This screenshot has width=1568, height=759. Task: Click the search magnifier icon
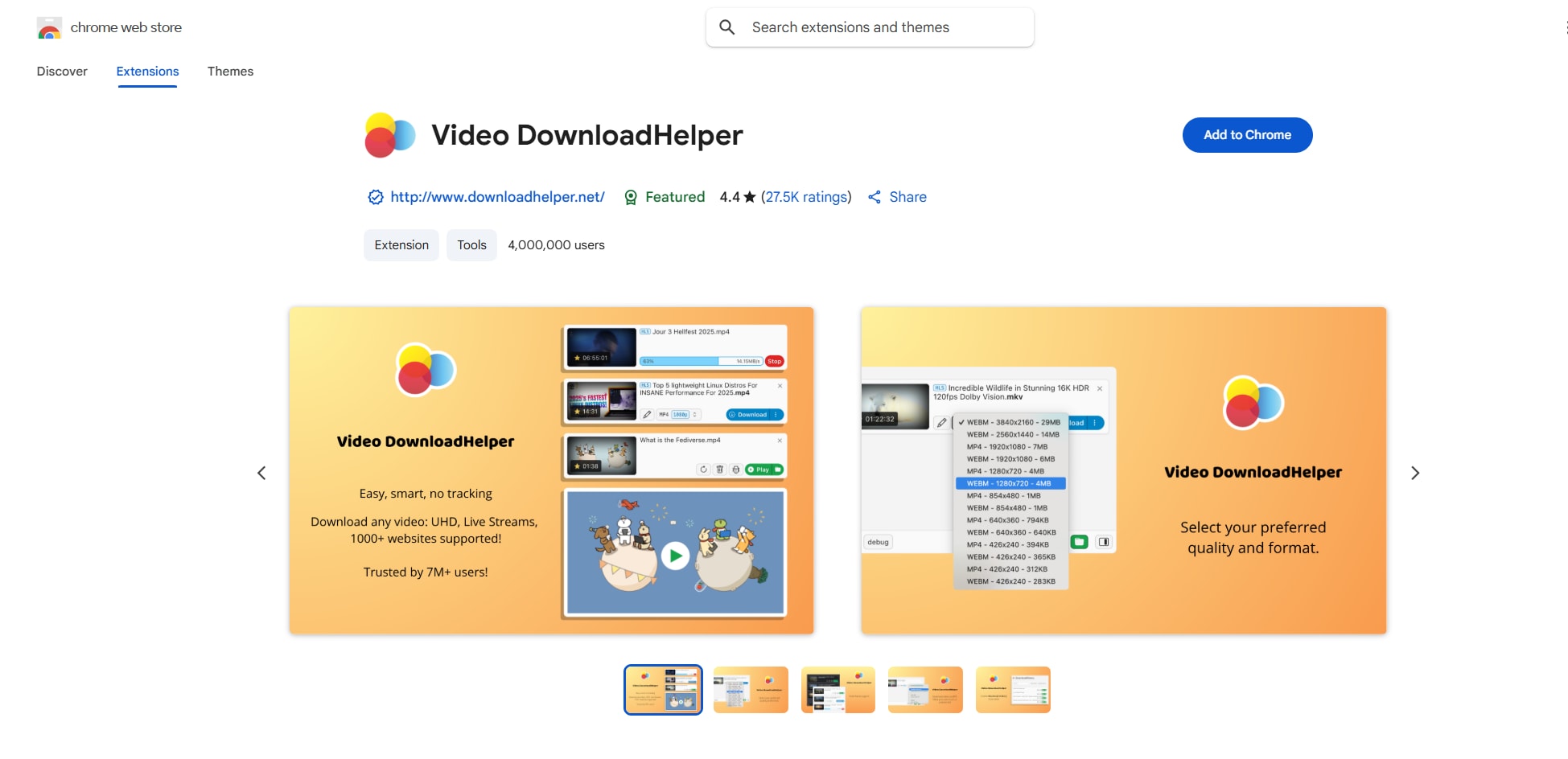(726, 27)
